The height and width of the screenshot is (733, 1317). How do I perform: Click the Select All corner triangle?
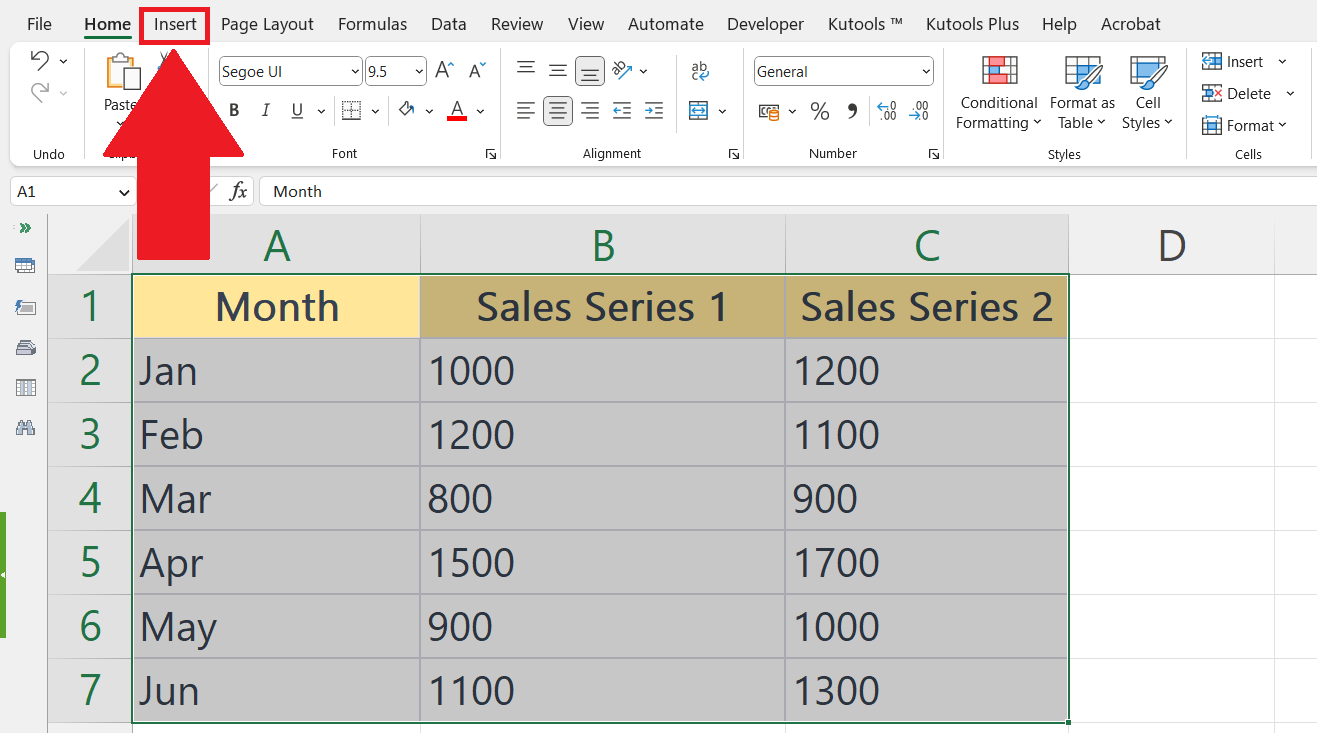click(103, 247)
